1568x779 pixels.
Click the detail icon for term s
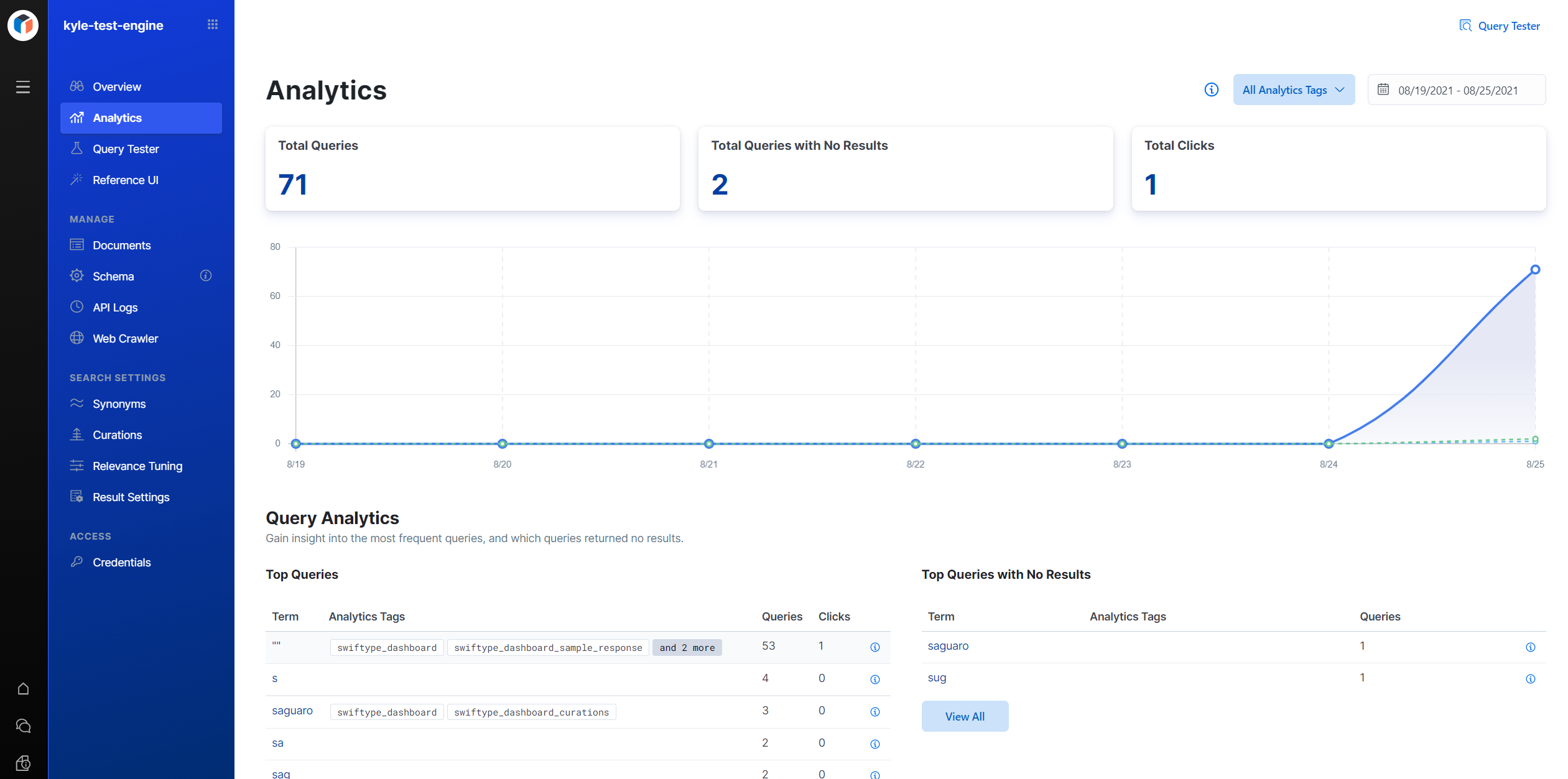[874, 679]
